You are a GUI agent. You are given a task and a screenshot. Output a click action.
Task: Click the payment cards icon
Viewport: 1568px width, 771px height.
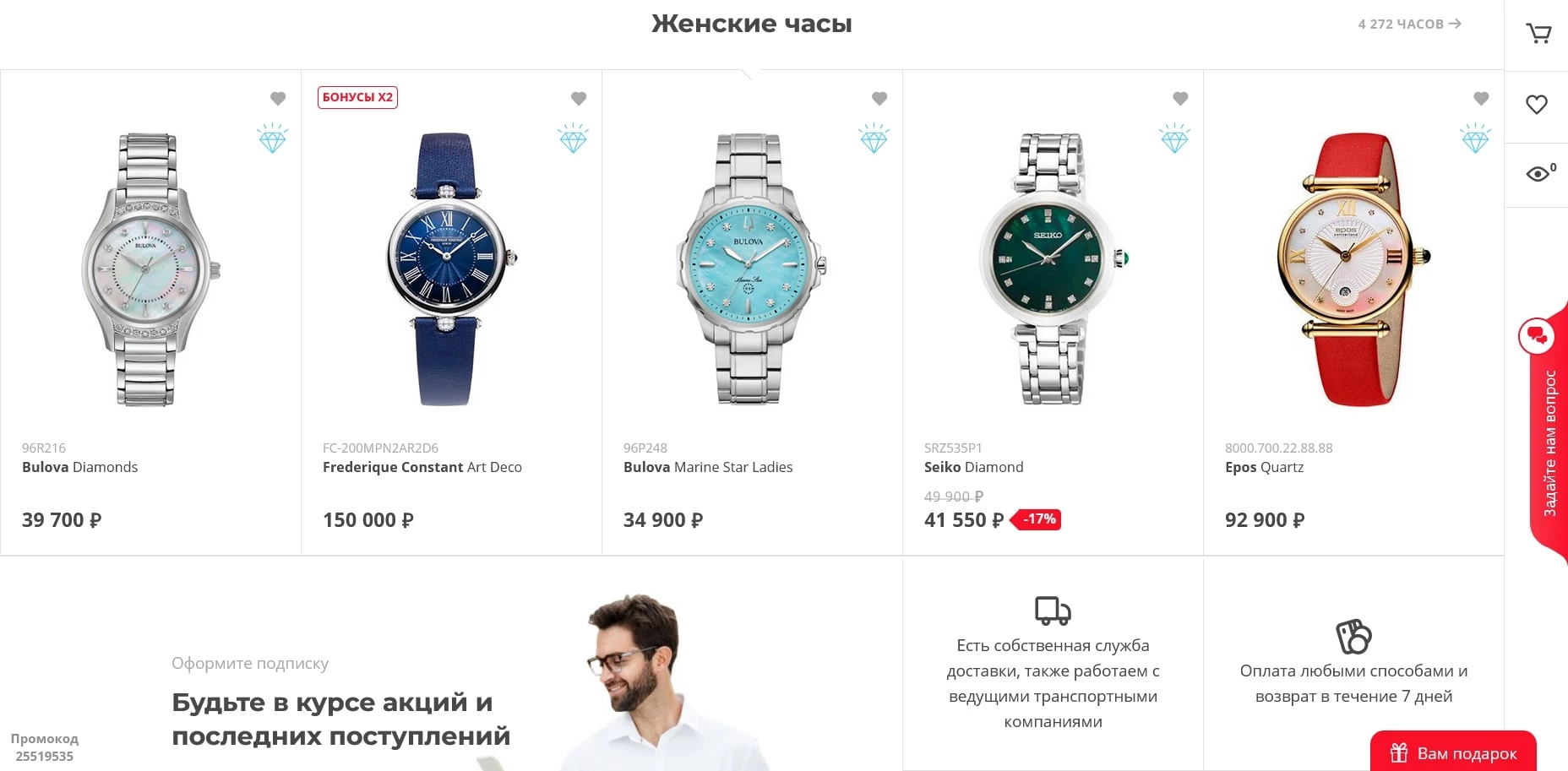click(x=1353, y=637)
